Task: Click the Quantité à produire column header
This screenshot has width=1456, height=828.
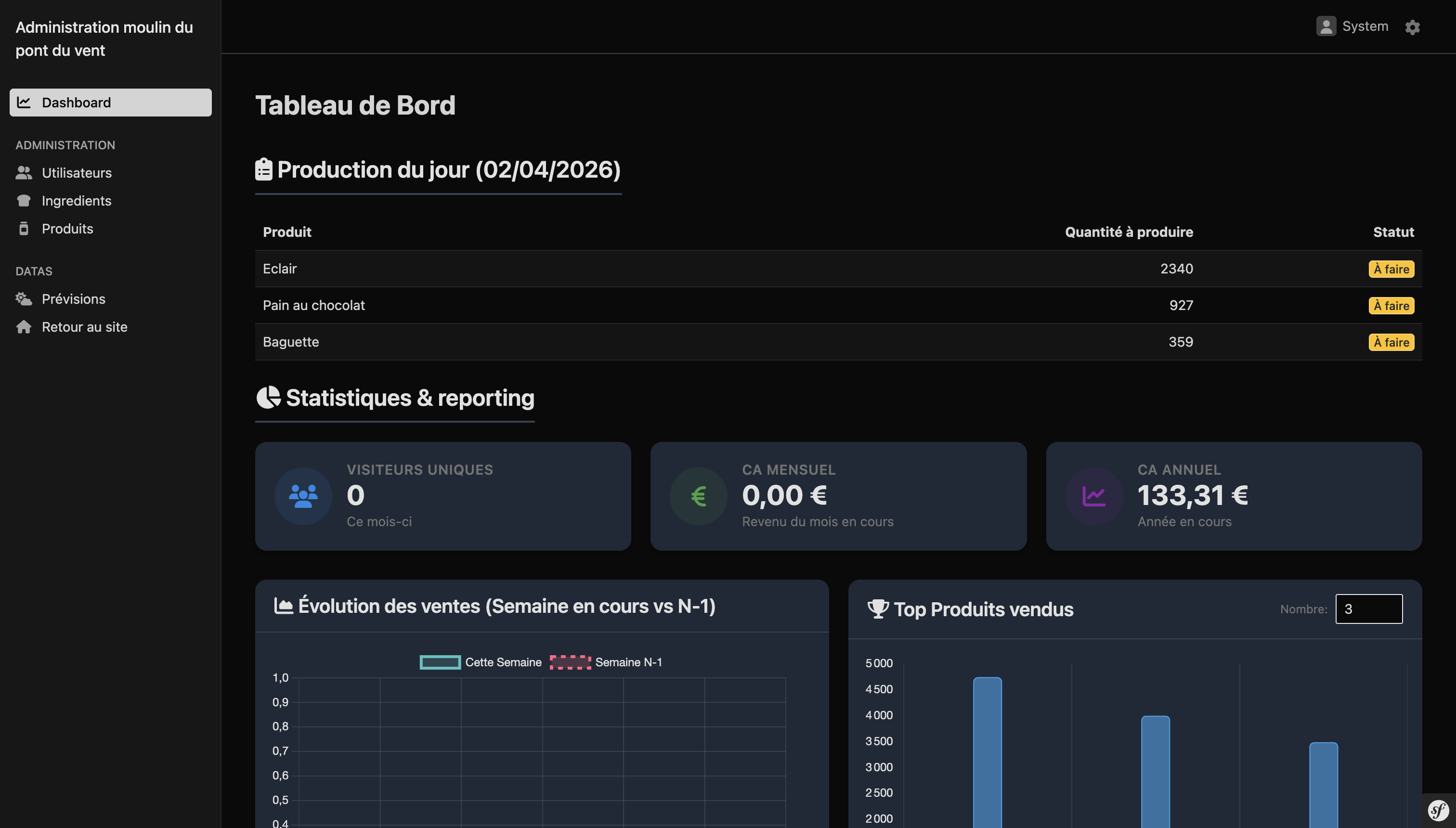Action: point(1129,232)
